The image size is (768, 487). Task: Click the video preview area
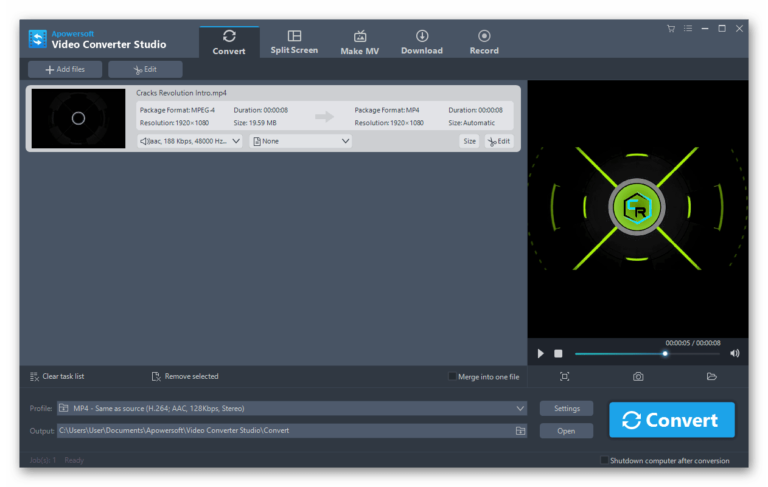(637, 209)
